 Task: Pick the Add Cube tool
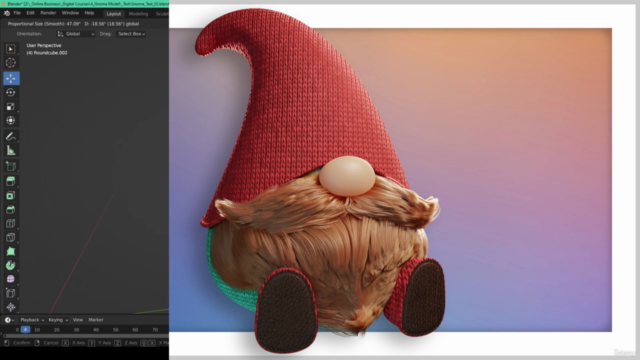pyautogui.click(x=11, y=166)
